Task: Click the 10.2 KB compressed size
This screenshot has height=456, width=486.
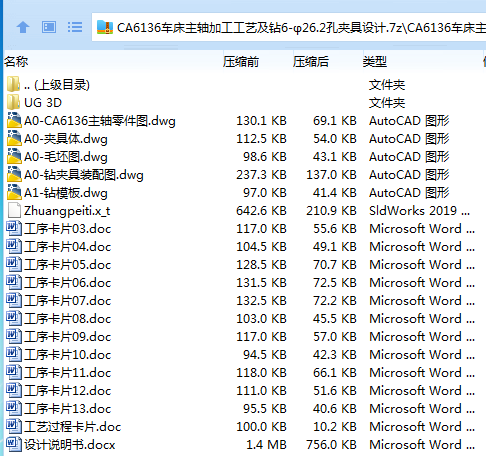Action: pos(335,427)
